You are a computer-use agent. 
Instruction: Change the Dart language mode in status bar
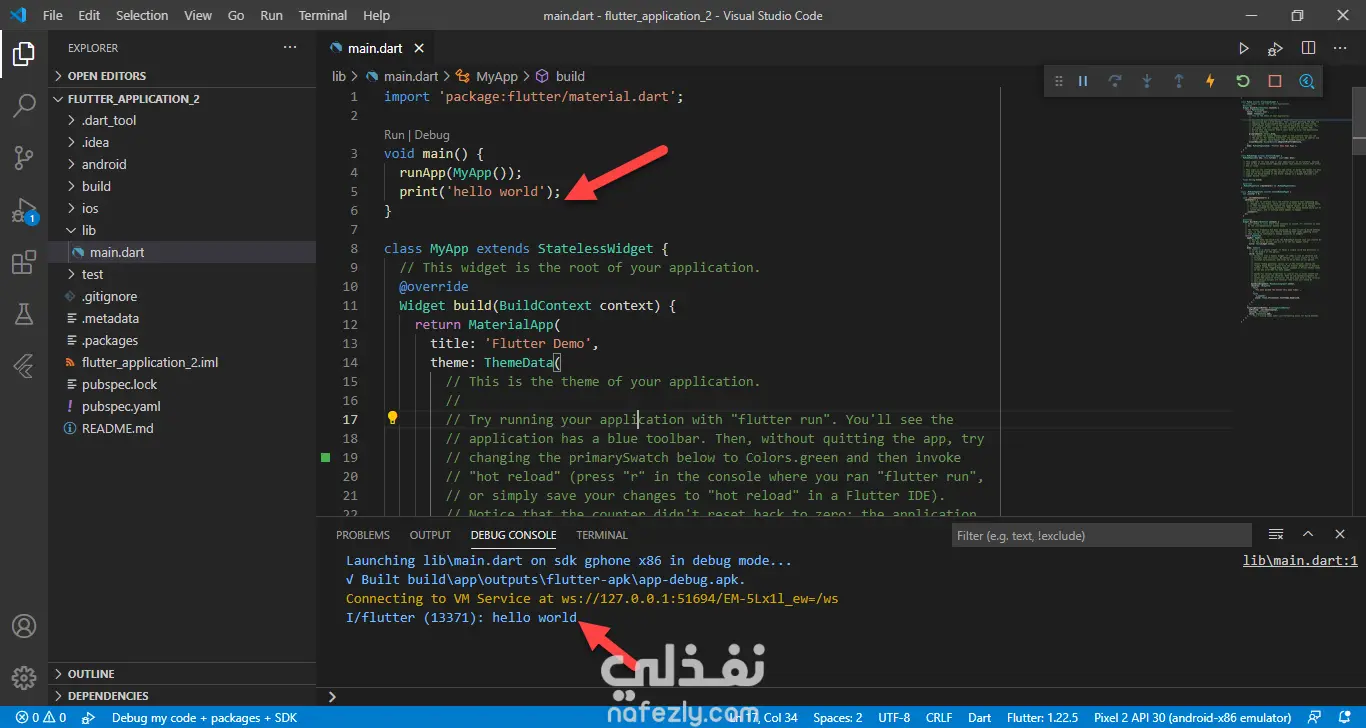tap(980, 718)
